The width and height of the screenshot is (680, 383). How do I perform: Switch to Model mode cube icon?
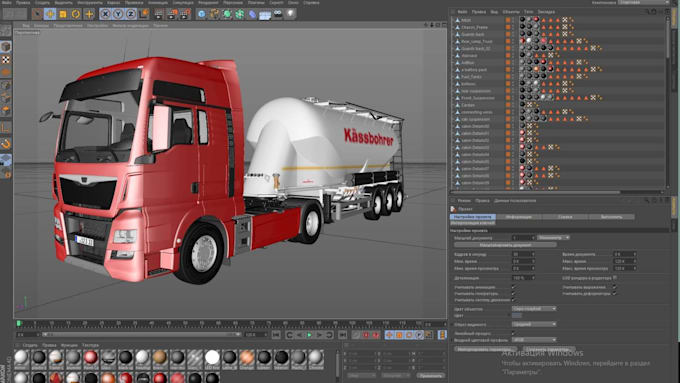(6, 46)
